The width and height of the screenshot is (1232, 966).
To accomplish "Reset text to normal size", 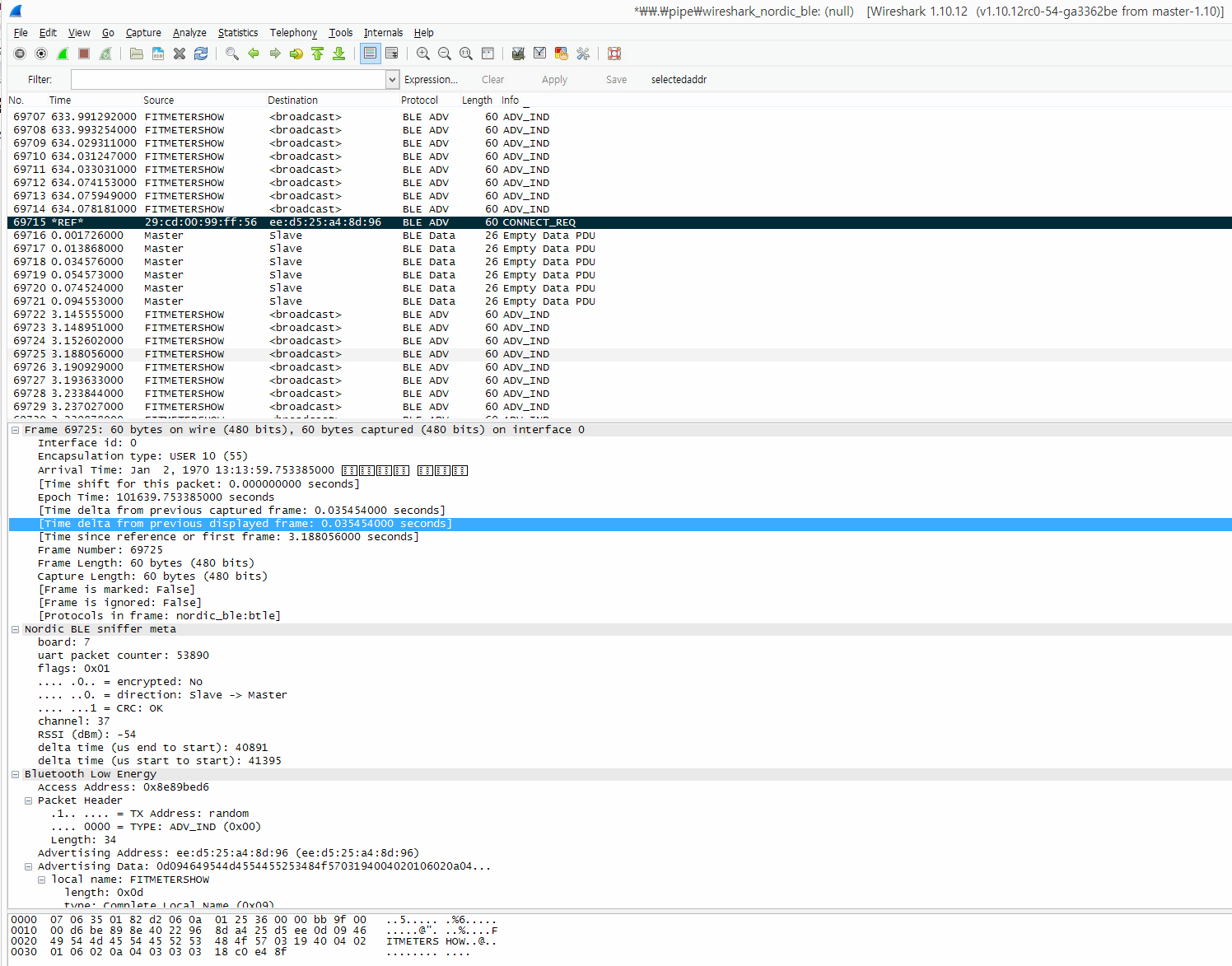I will pyautogui.click(x=466, y=54).
